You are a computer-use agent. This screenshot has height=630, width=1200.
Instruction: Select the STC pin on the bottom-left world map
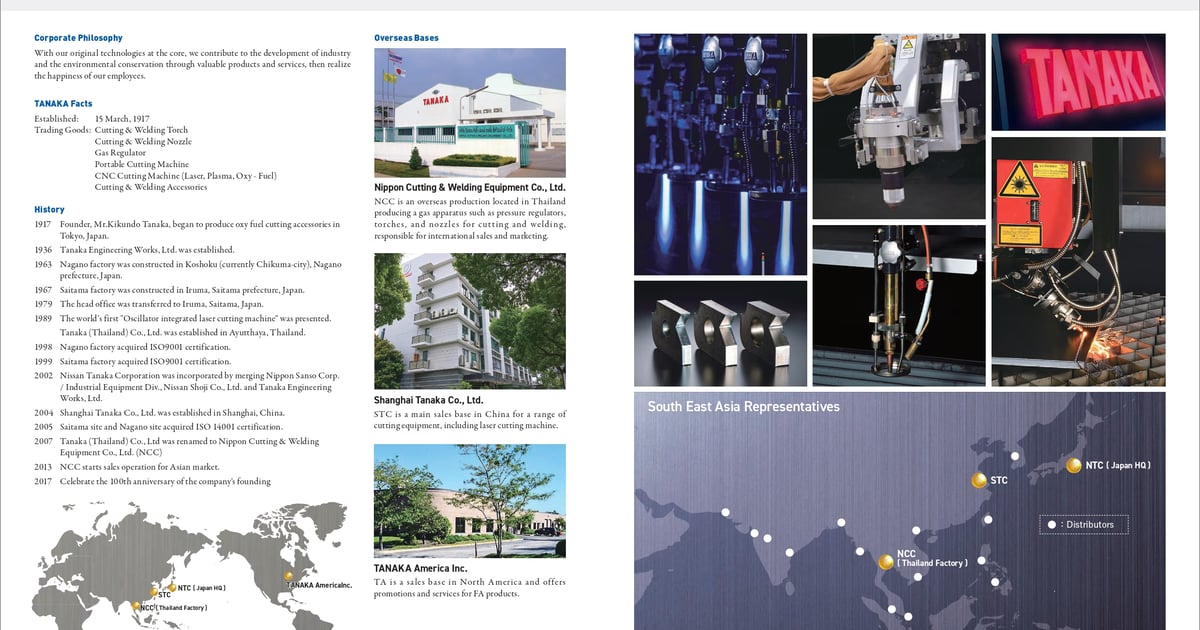(x=153, y=592)
